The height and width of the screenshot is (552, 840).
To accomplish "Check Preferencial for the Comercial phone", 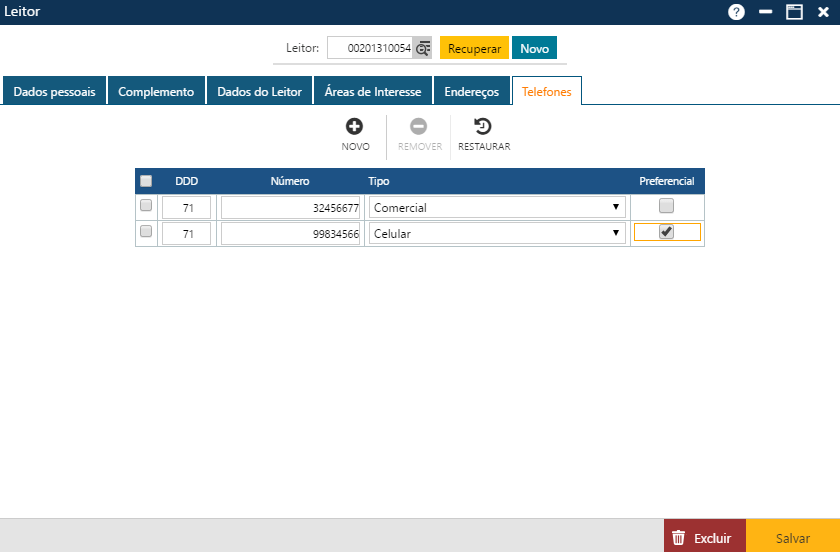I will coord(667,206).
